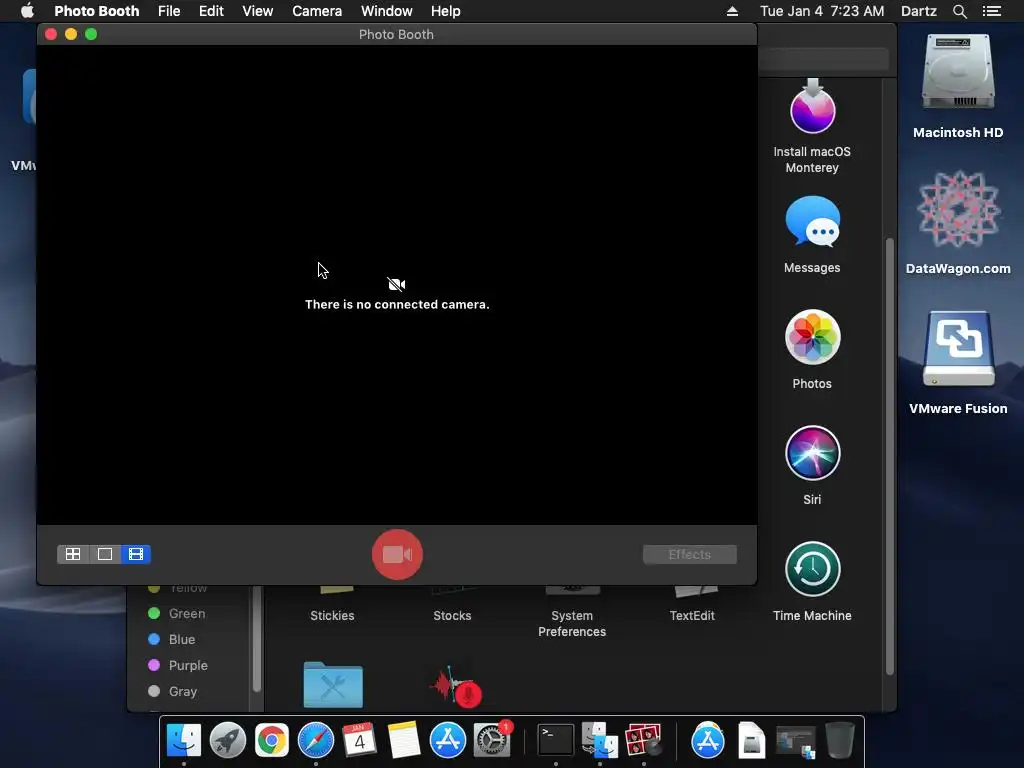Click the date and time in menu bar
This screenshot has height=768, width=1024.
click(822, 11)
